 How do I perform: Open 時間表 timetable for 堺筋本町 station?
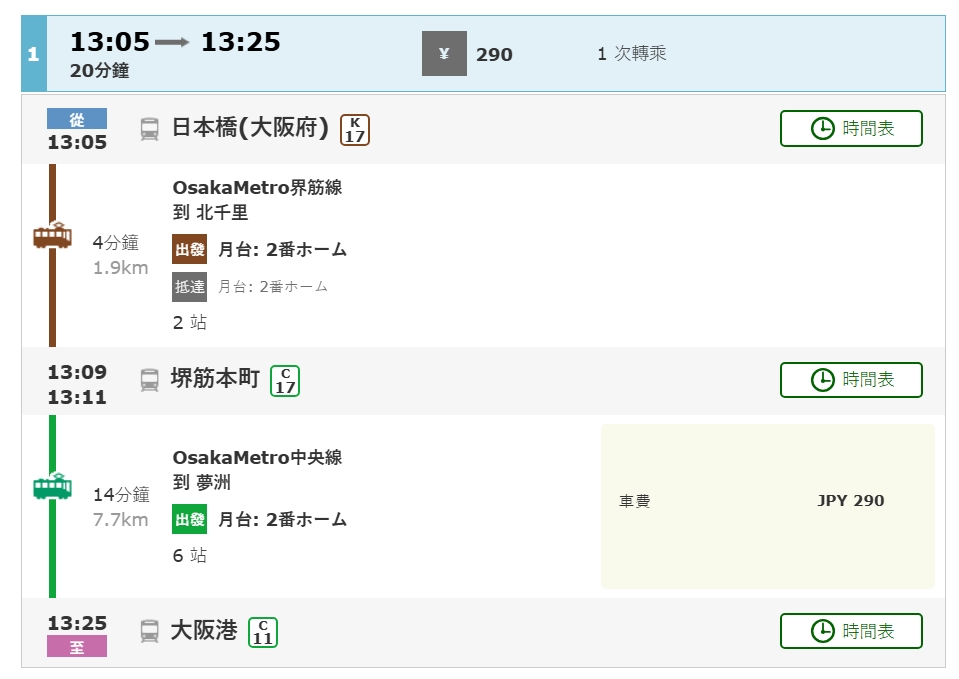click(851, 380)
